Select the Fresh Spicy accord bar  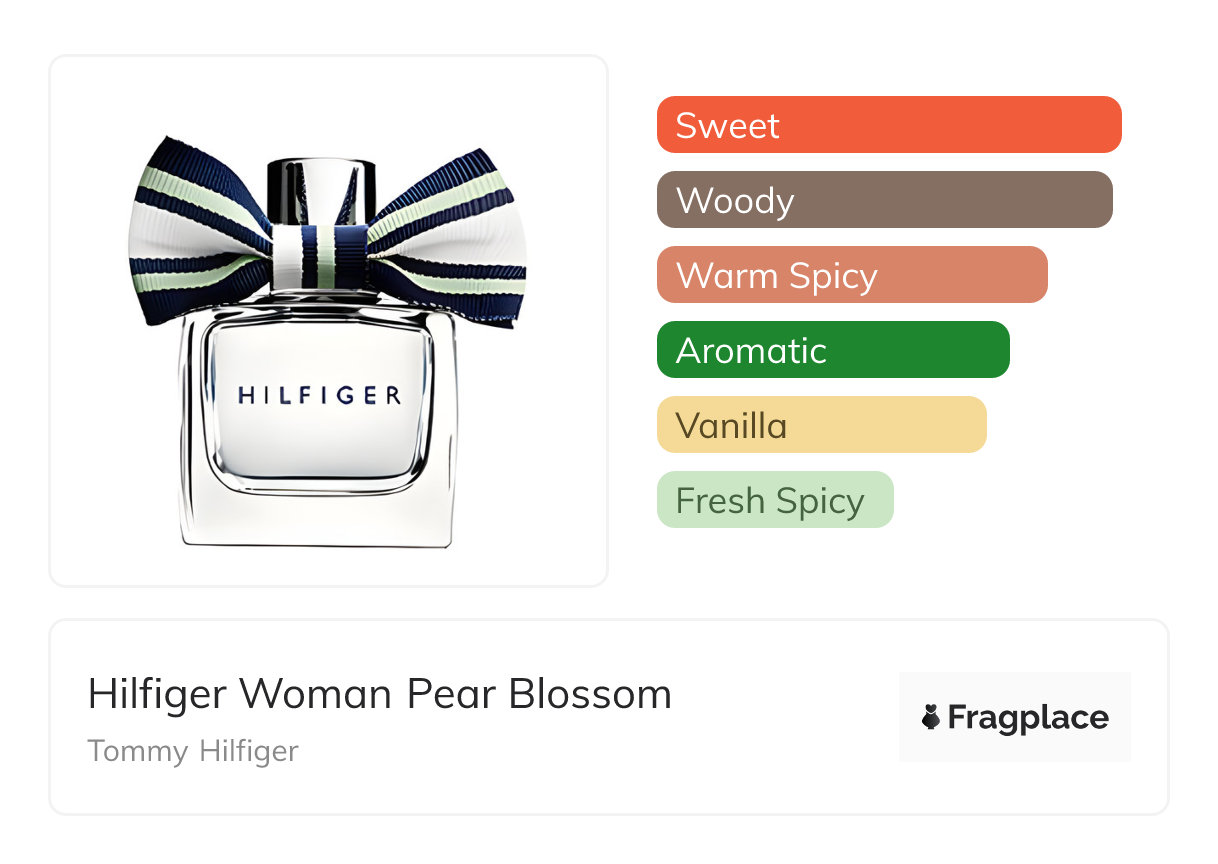pos(775,500)
